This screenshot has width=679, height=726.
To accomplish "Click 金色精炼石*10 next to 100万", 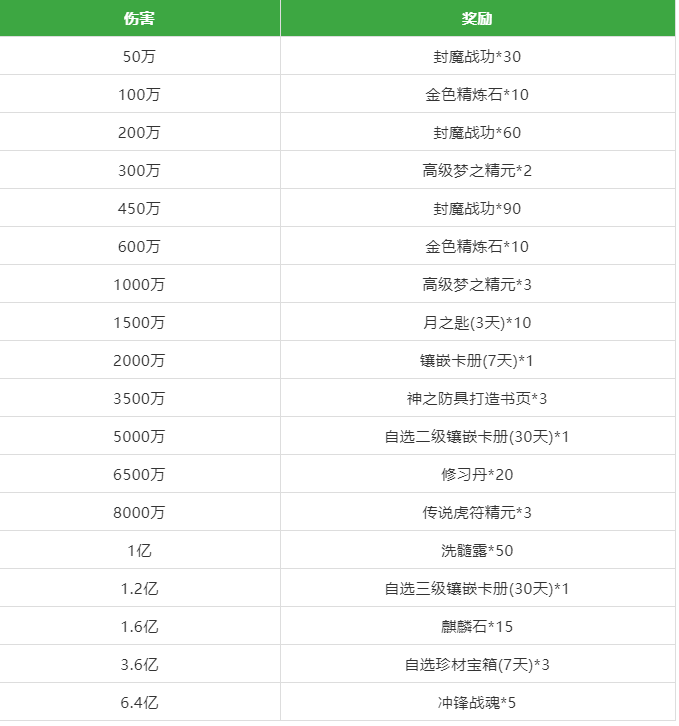I will point(478,94).
